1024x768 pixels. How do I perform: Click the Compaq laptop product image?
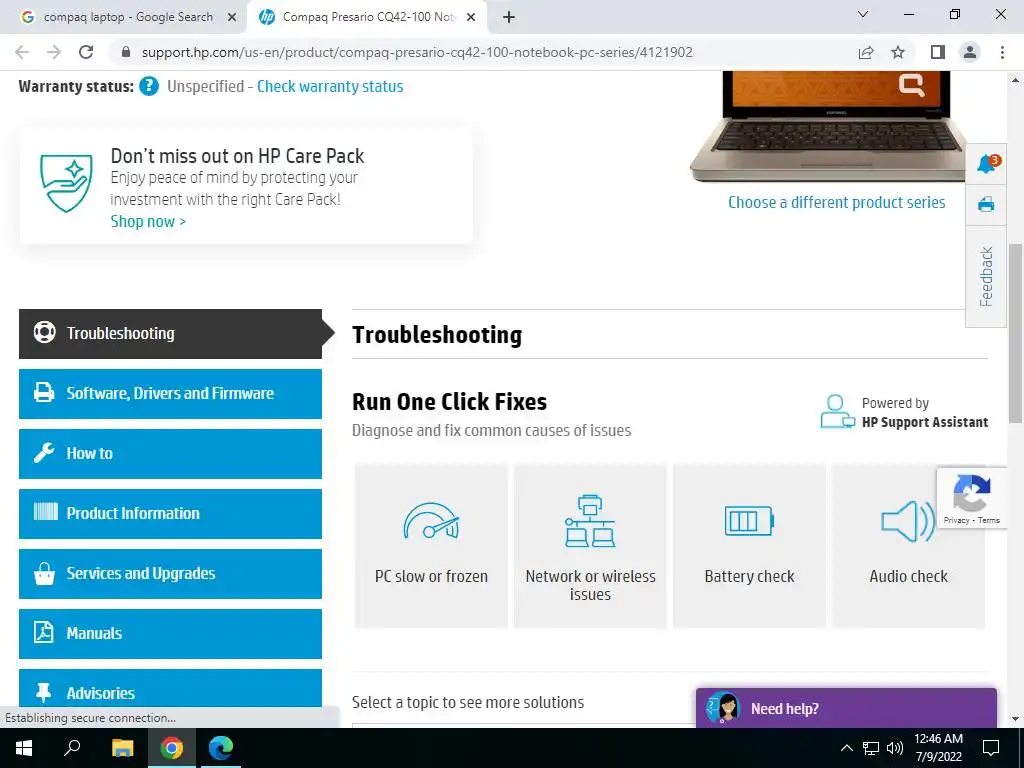click(828, 126)
